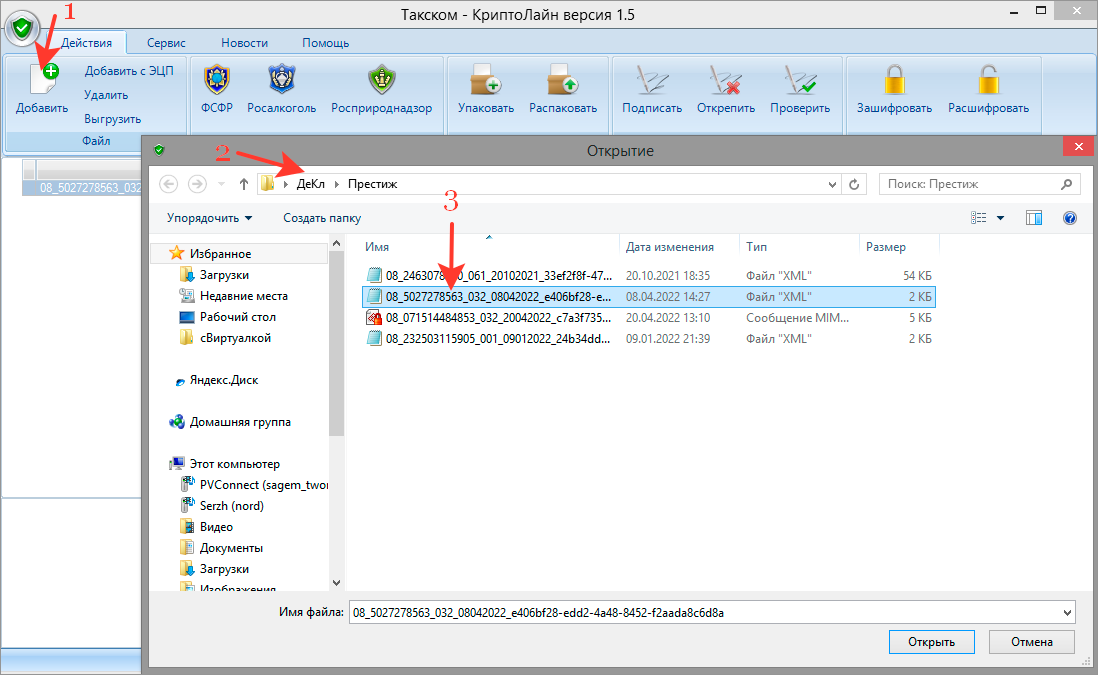Select file 08_232503115905_001_09012022
Image resolution: width=1098 pixels, height=675 pixels.
click(648, 339)
